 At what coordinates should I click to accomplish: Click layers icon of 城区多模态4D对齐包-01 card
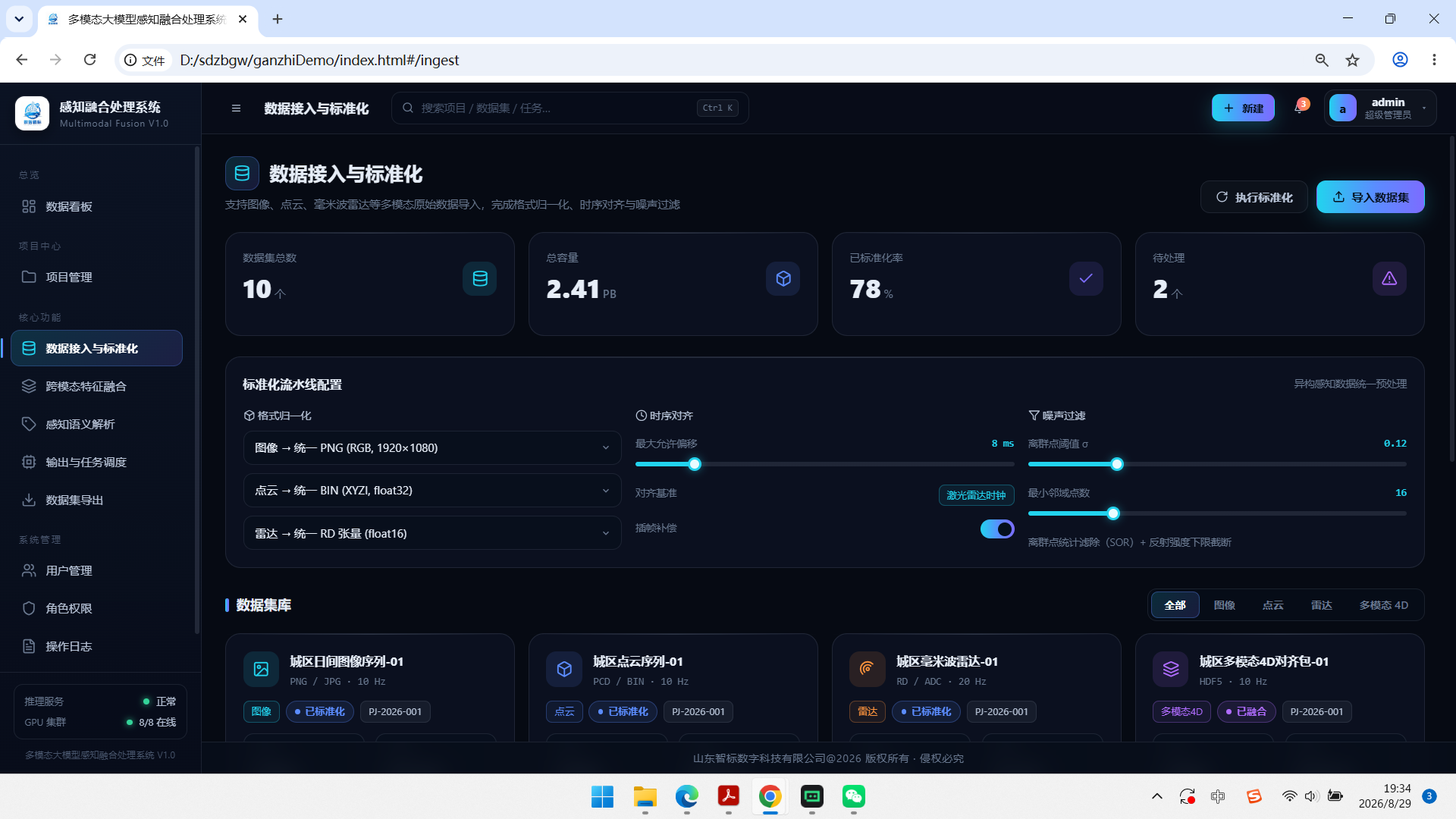(1171, 669)
